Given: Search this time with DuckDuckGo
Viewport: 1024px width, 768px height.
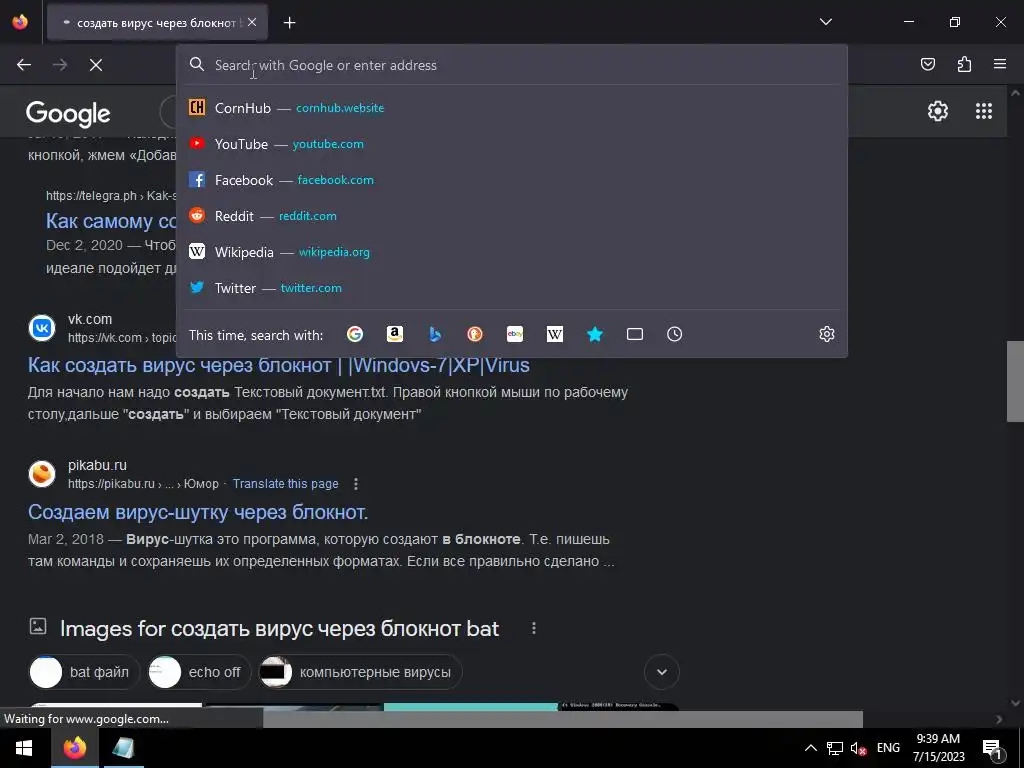Looking at the screenshot, I should point(475,334).
